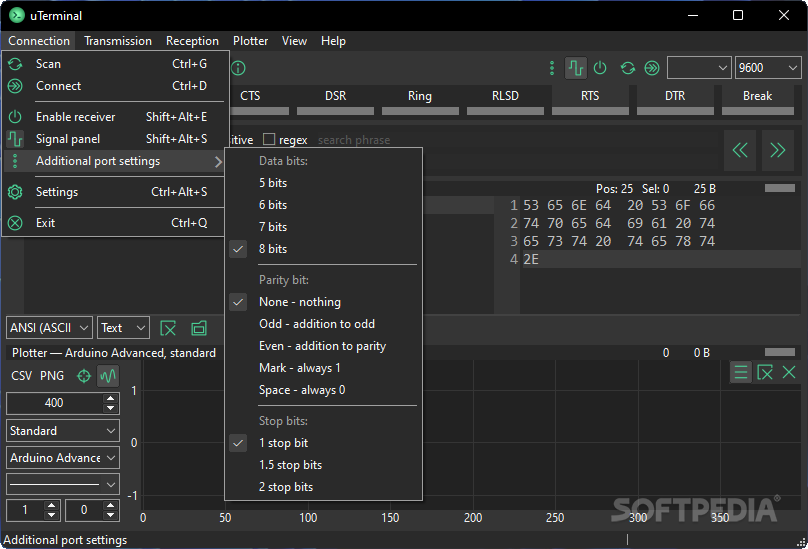The width and height of the screenshot is (808, 549).
Task: Select 5 bits data option
Action: click(x=324, y=183)
